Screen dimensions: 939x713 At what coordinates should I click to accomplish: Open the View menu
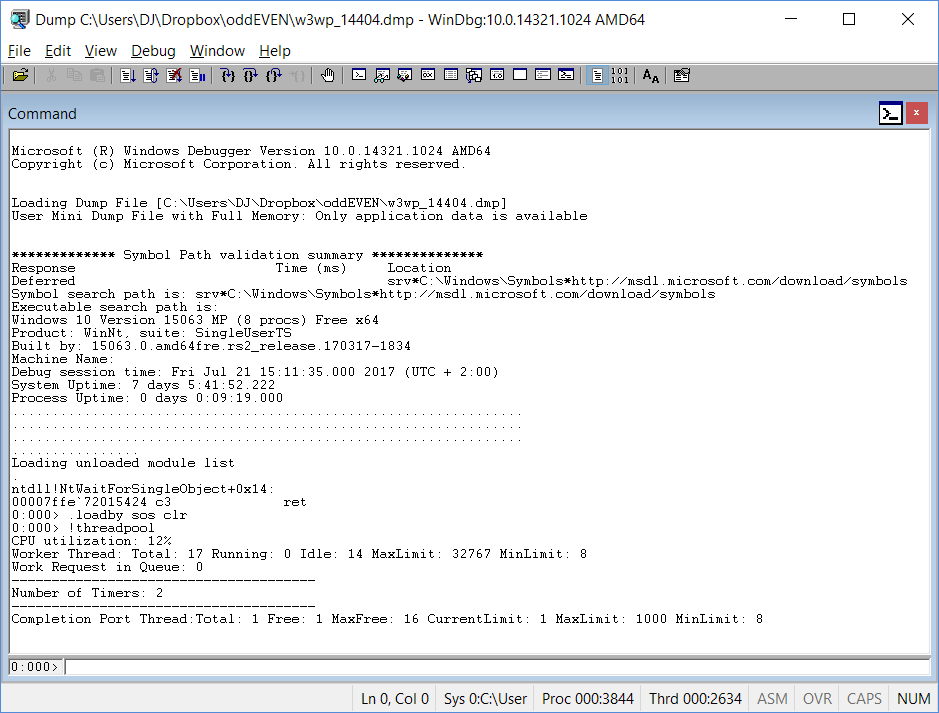click(x=101, y=51)
